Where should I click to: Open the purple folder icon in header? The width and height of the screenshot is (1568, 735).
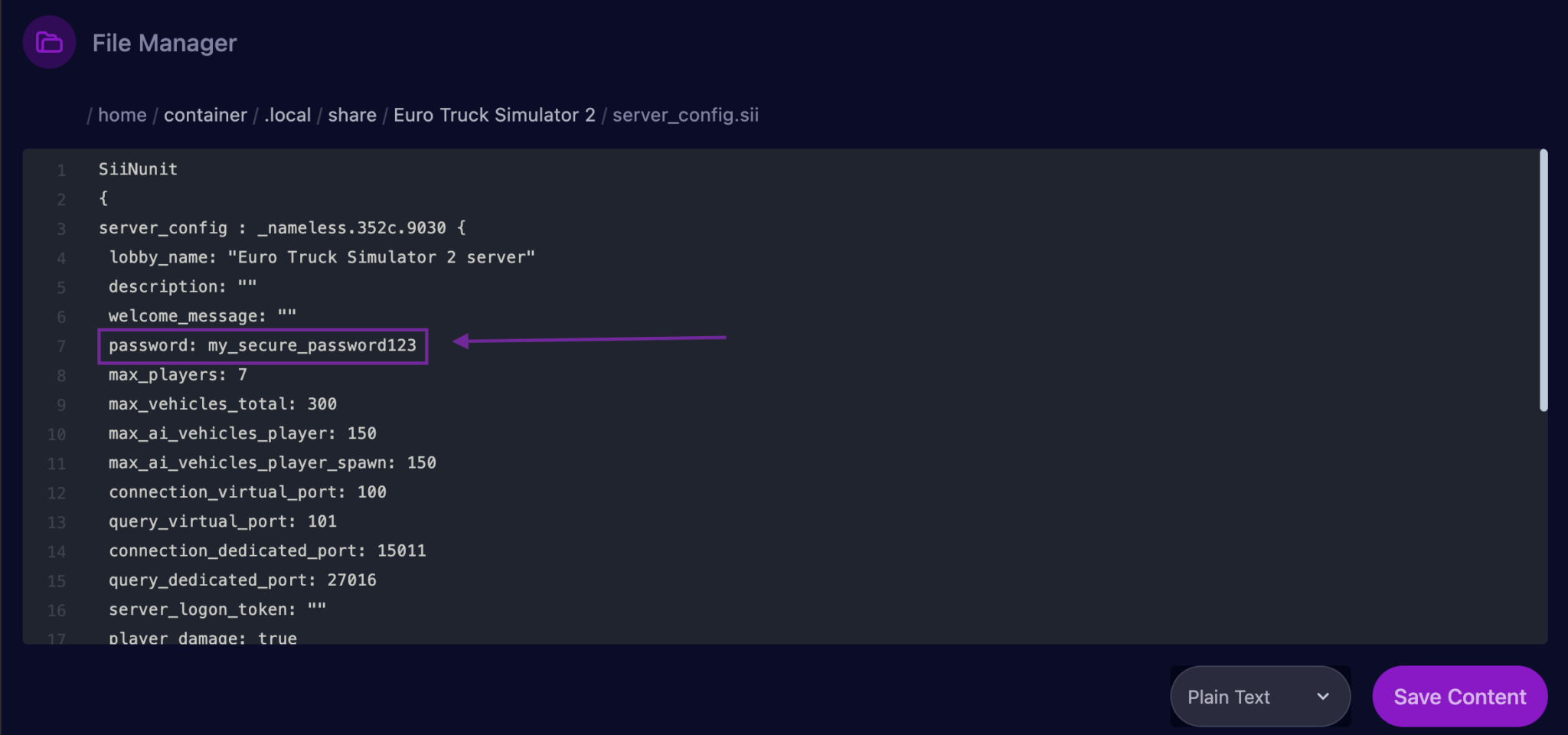(48, 42)
